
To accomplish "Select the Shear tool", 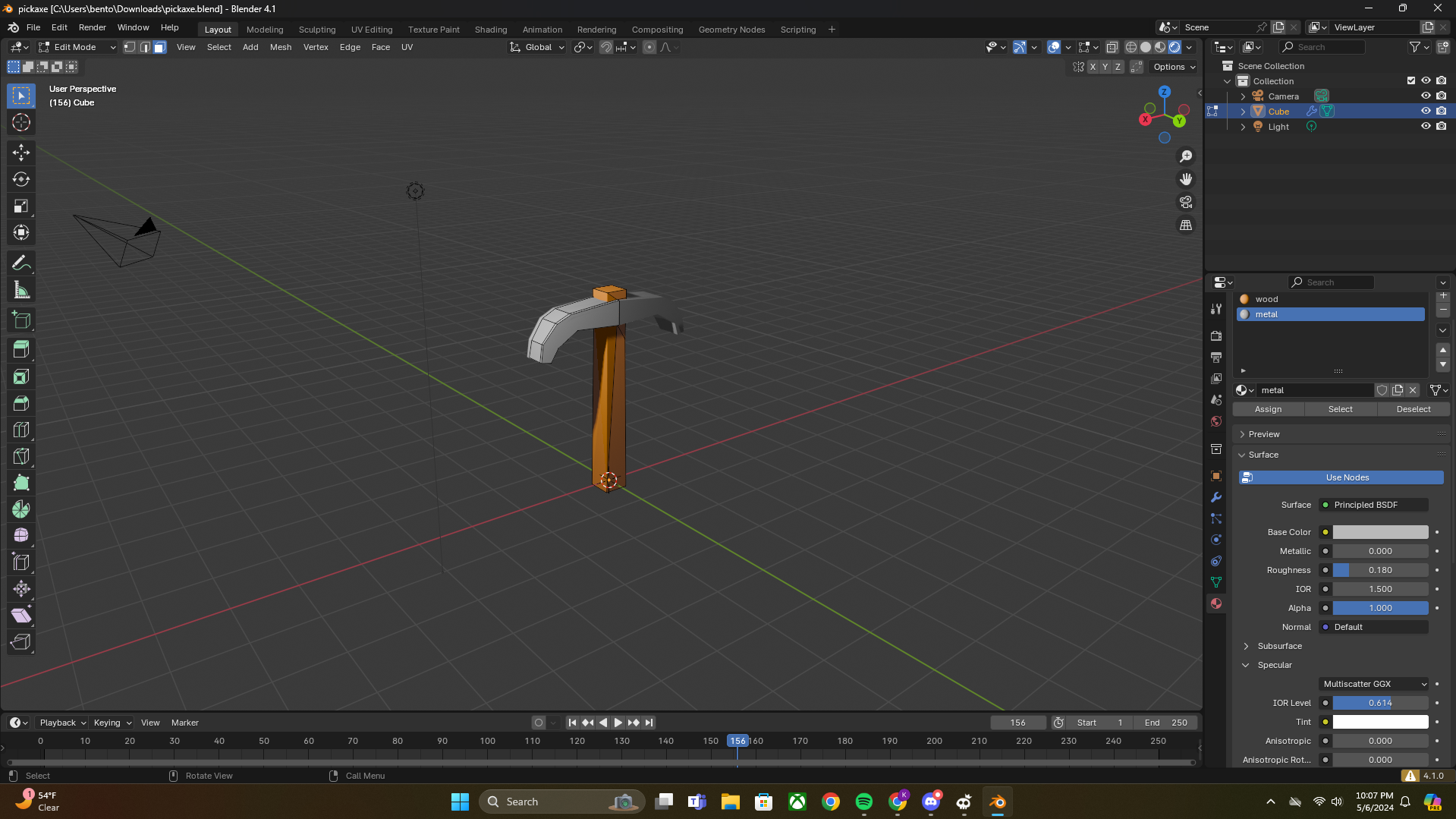I will 21,616.
